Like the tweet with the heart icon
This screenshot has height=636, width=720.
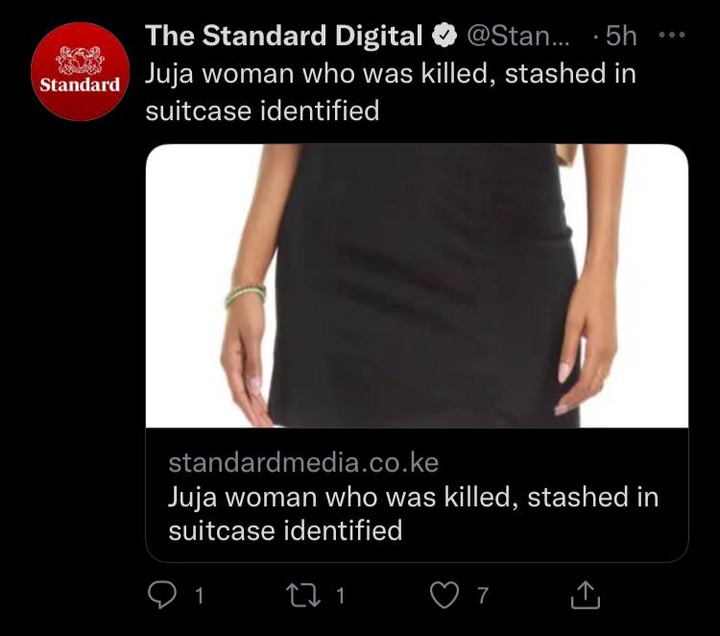444,595
